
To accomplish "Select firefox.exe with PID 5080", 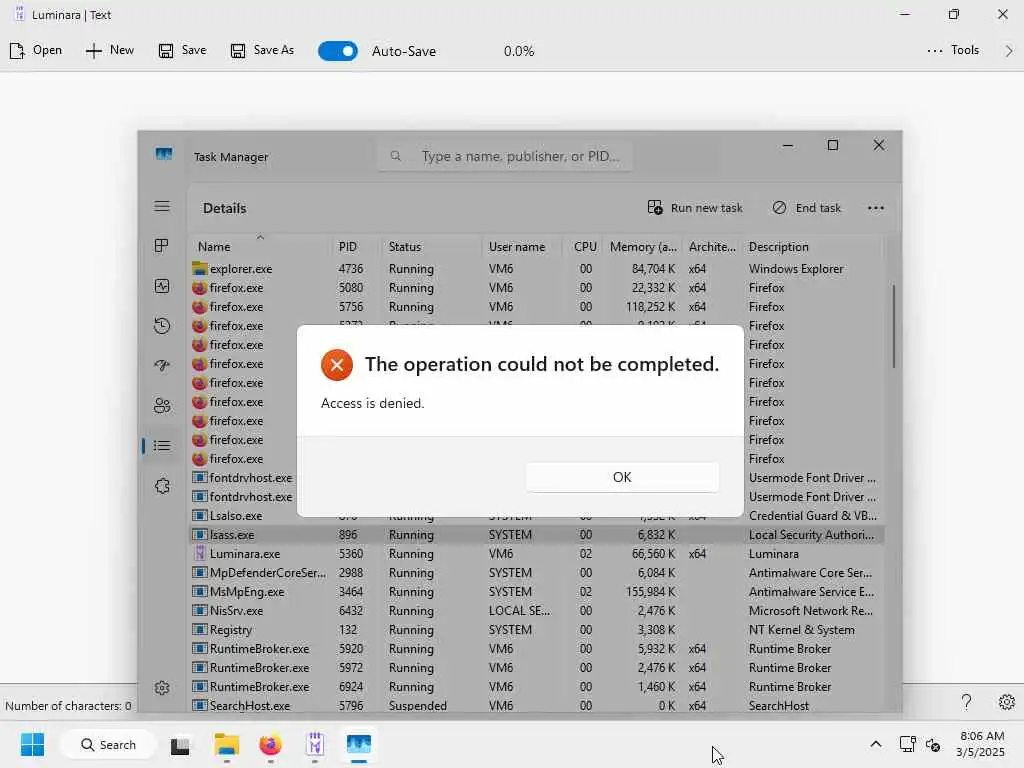I will click(x=537, y=287).
